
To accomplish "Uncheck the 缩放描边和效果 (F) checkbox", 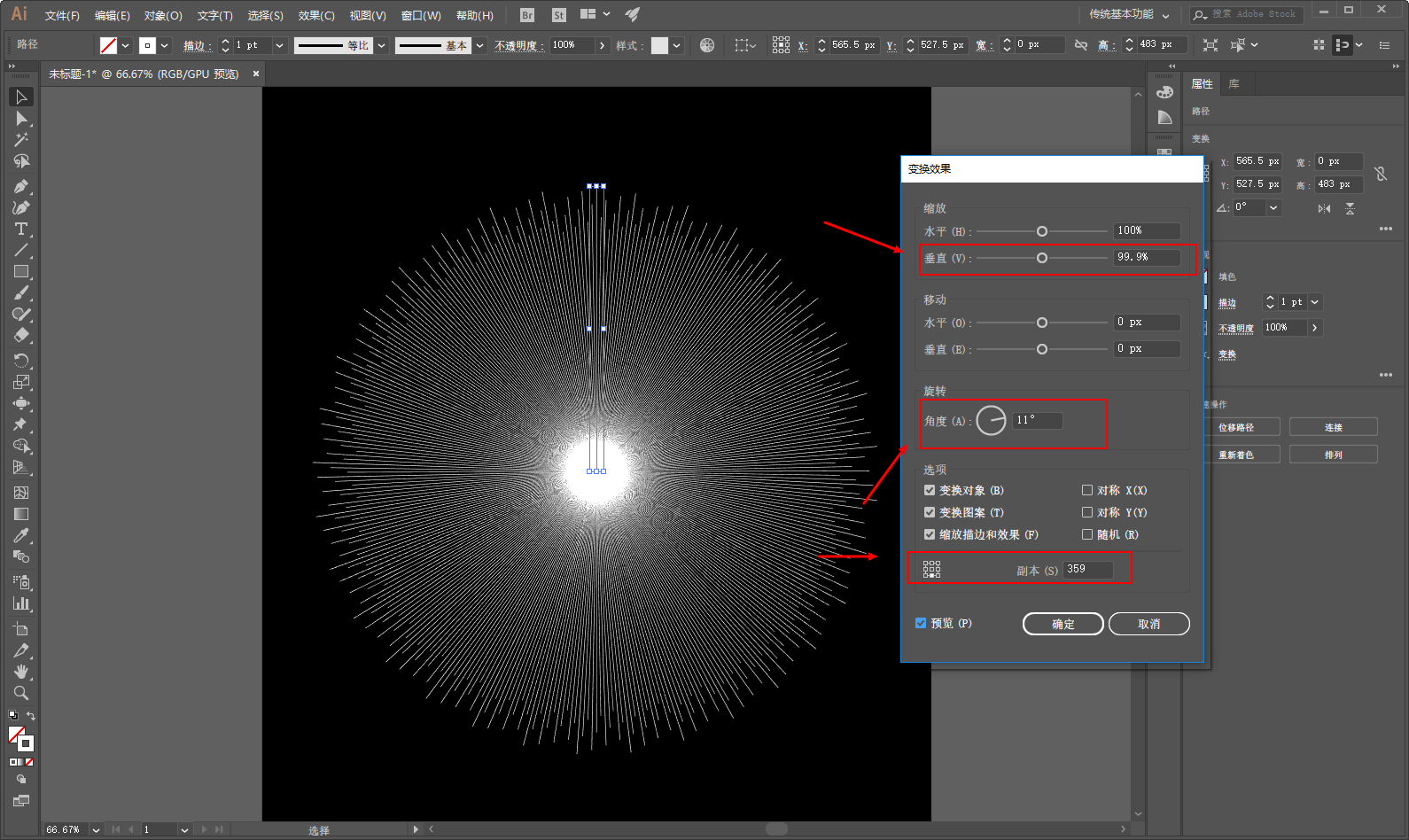I will [930, 534].
